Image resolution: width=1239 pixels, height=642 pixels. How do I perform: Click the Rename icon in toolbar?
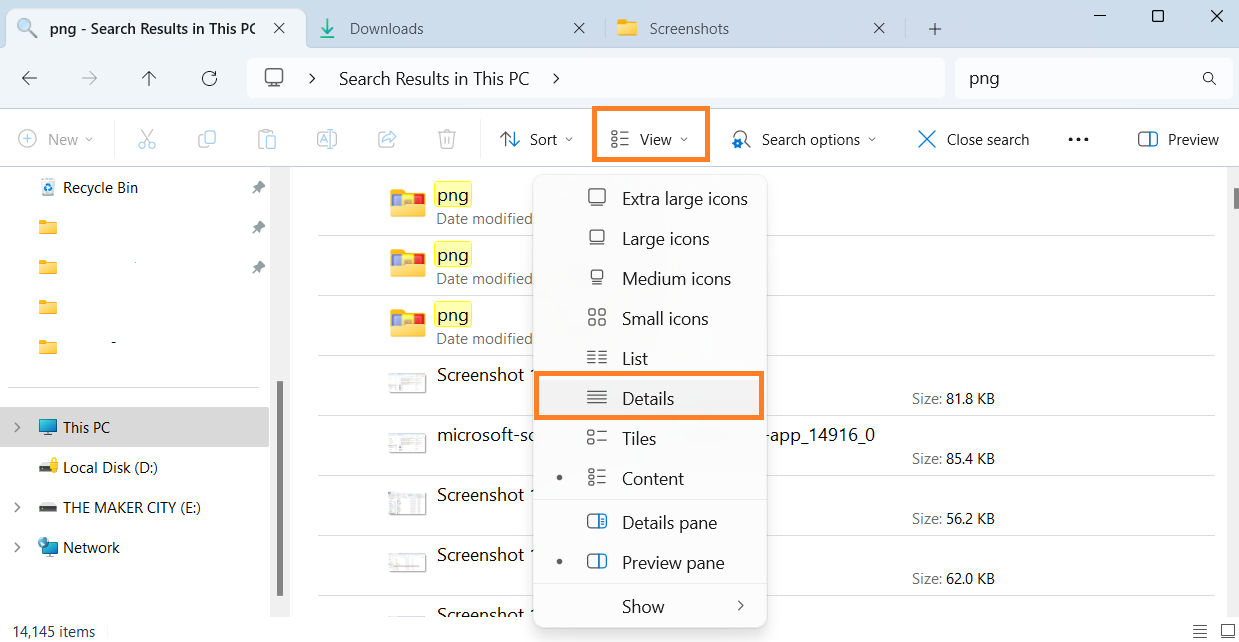[327, 139]
